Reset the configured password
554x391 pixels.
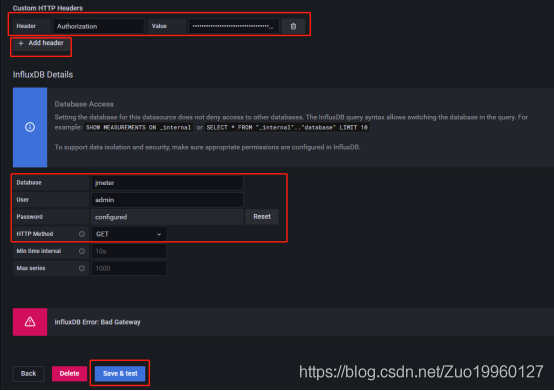click(262, 217)
